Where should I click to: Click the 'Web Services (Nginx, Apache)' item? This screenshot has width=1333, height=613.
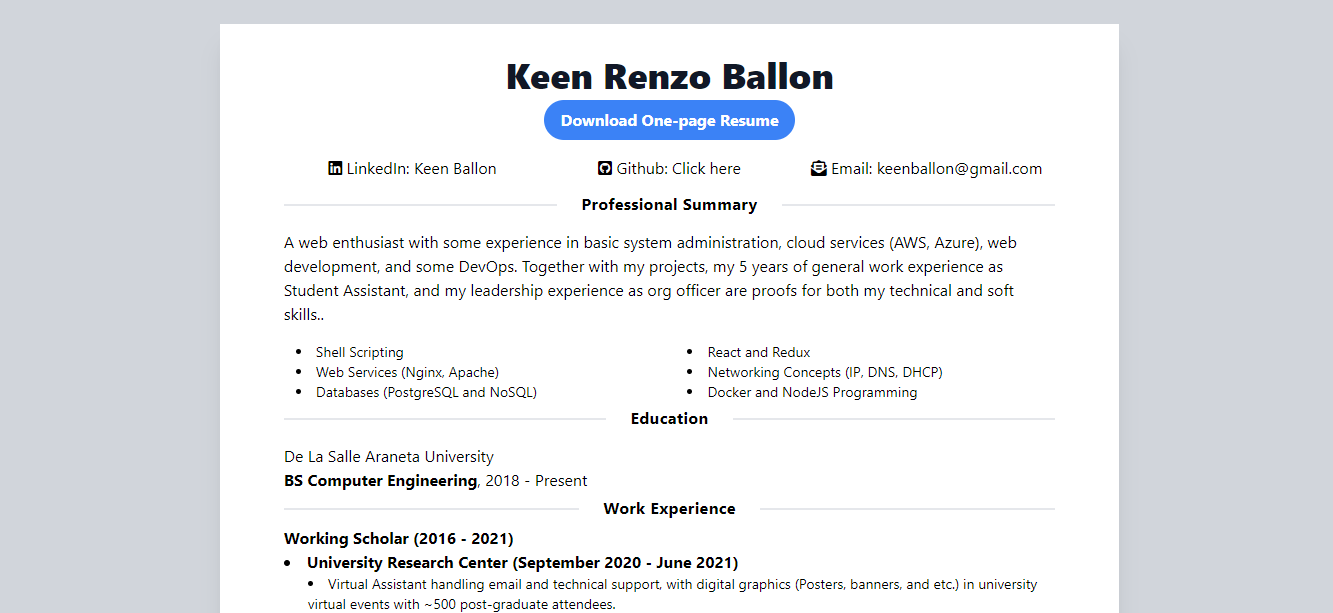(406, 372)
